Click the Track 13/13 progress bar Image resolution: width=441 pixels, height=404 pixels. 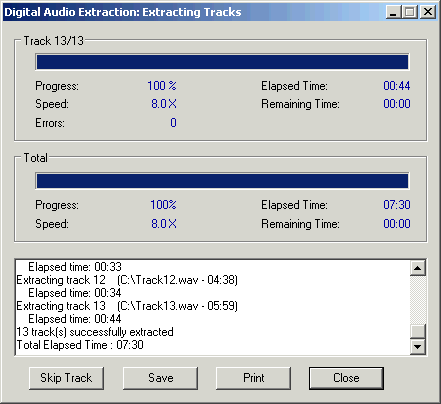pos(222,62)
